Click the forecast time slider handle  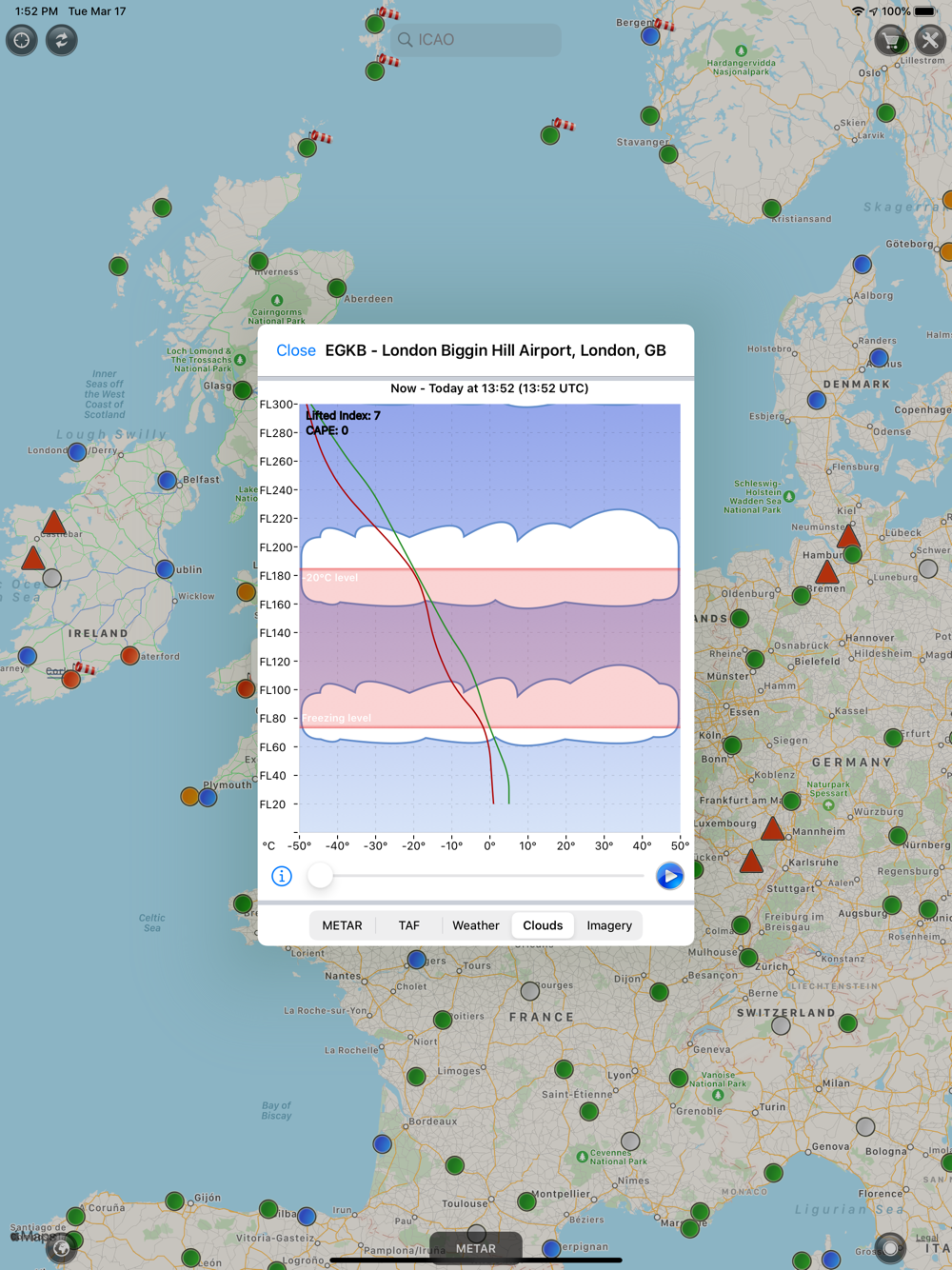coord(320,876)
